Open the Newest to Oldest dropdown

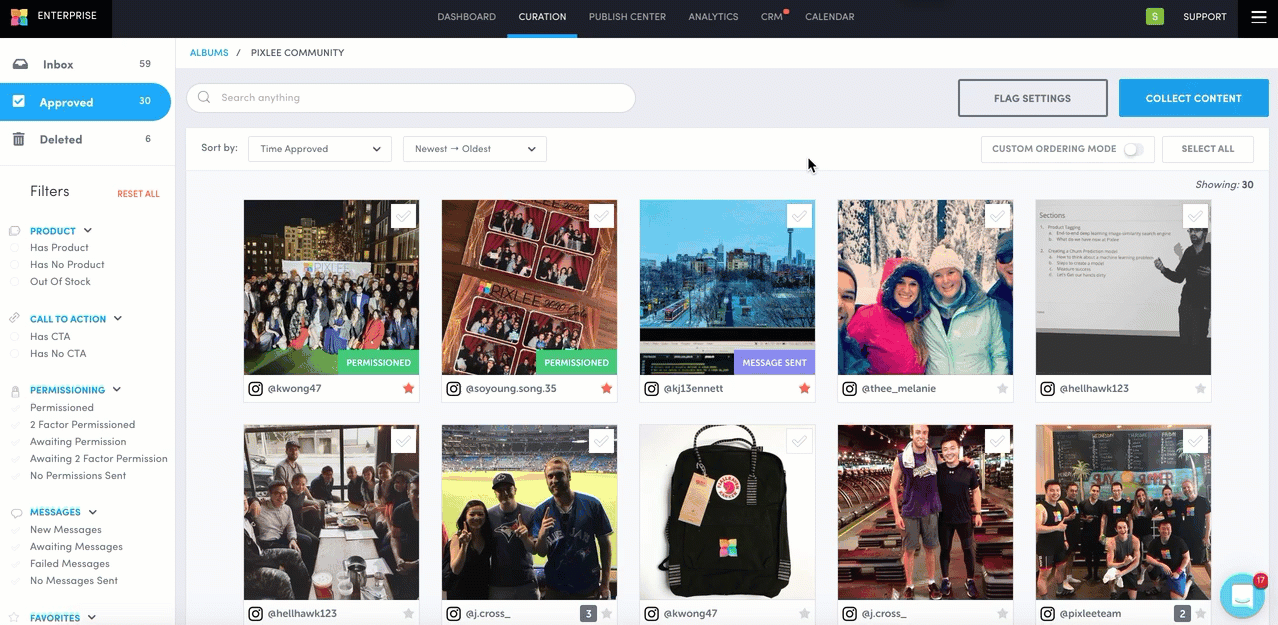pyautogui.click(x=474, y=149)
